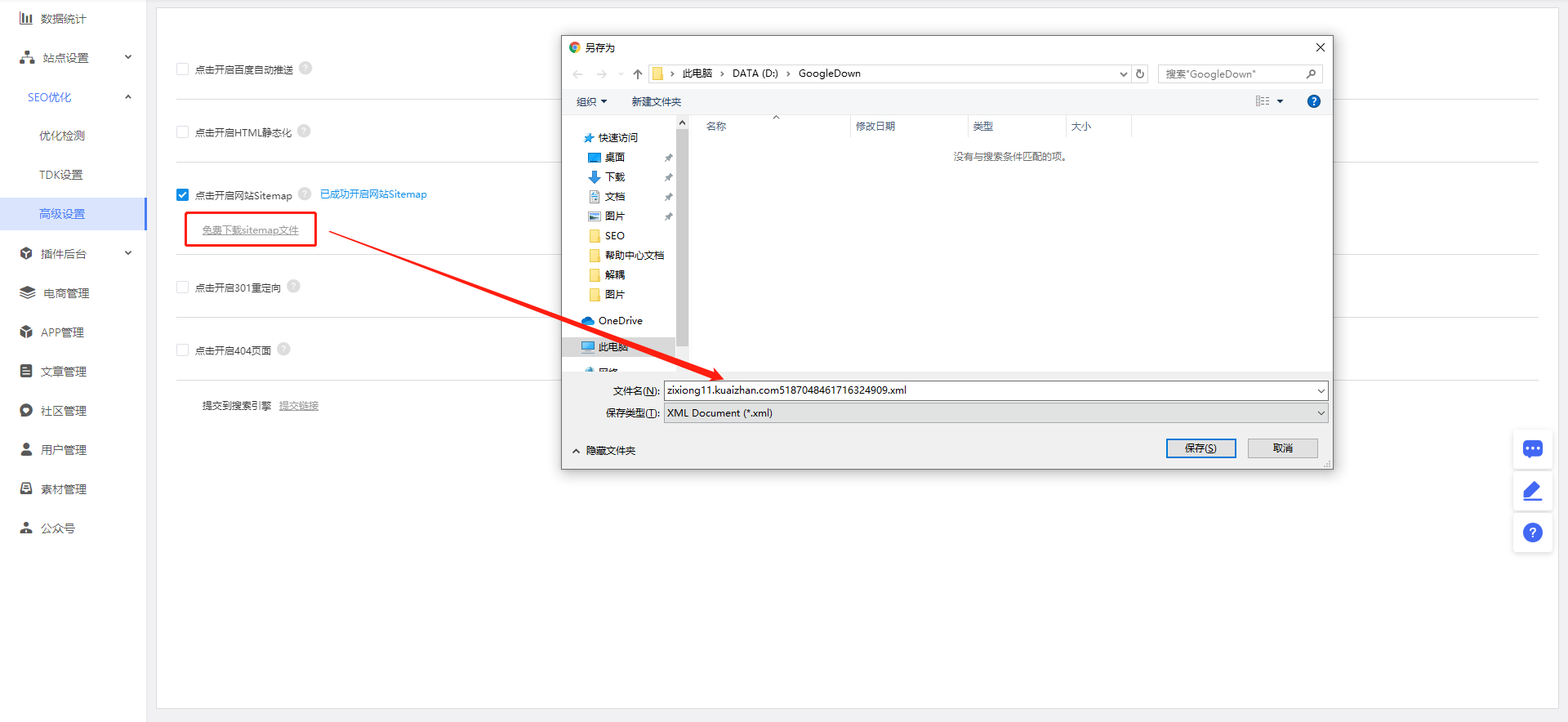Open TDK设置 in the sidebar

61,175
